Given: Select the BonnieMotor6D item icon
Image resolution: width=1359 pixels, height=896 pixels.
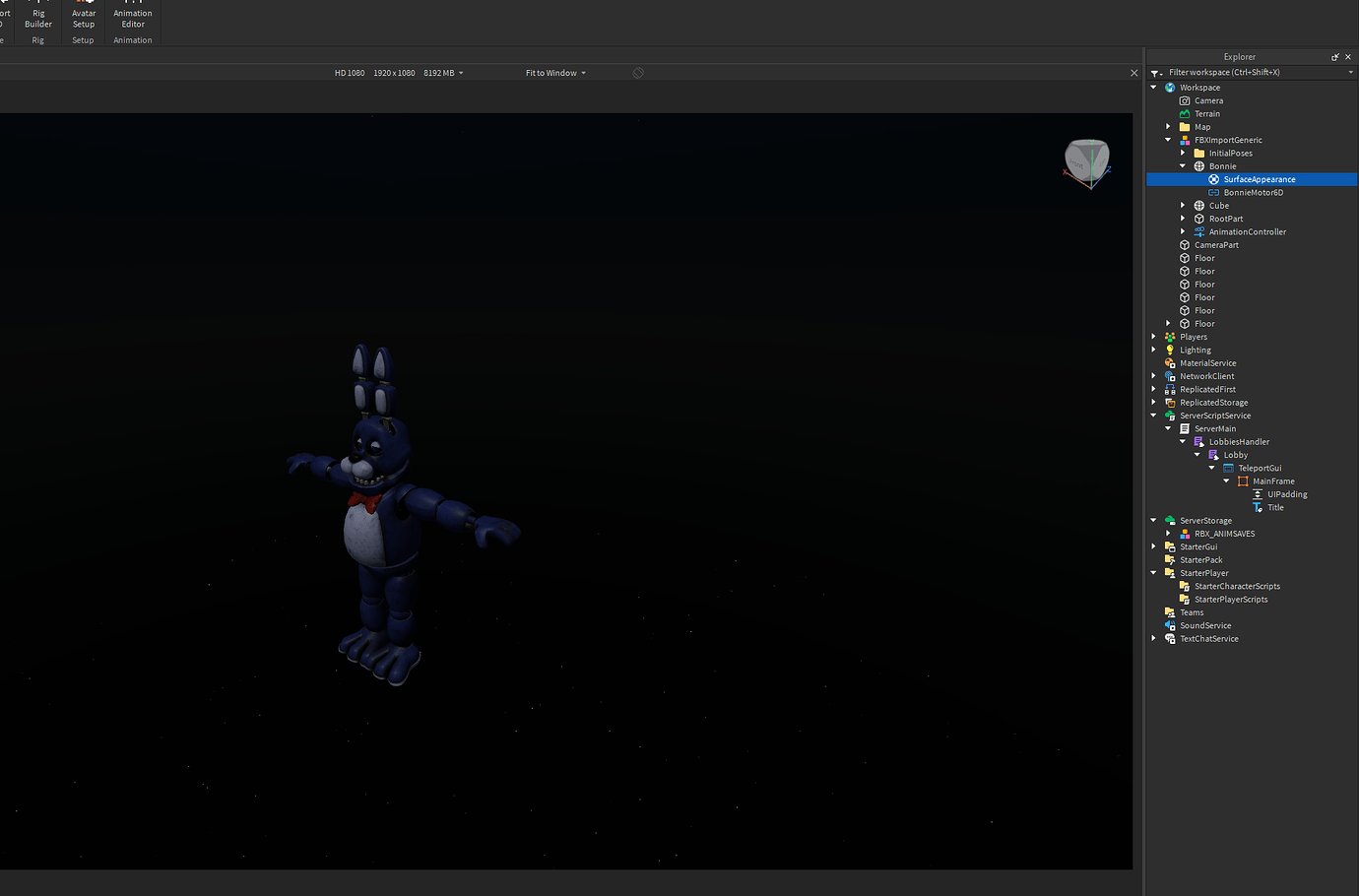Looking at the screenshot, I should tap(1213, 193).
